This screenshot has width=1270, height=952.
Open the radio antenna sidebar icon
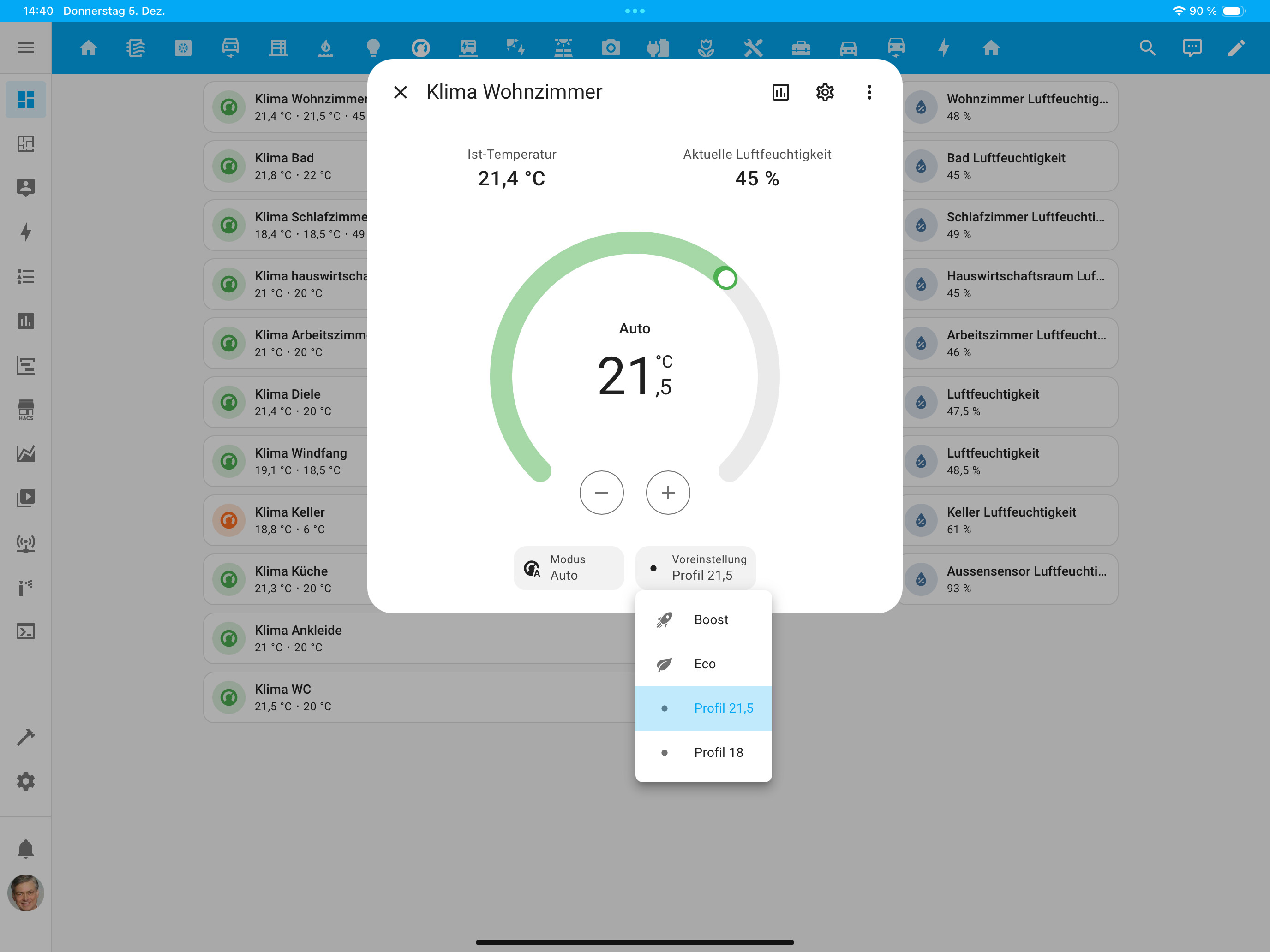(25, 543)
